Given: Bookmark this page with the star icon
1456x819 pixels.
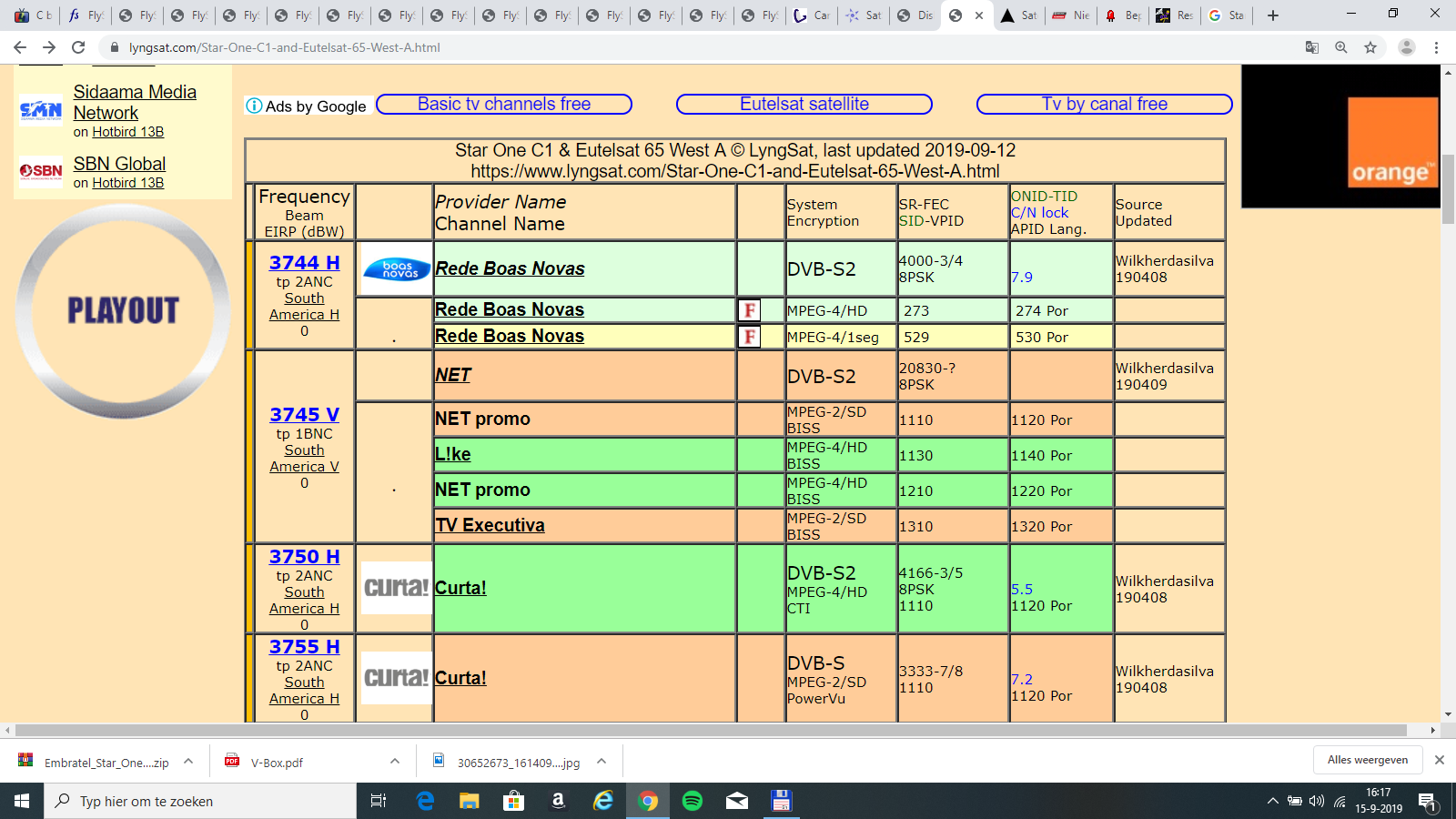Looking at the screenshot, I should pyautogui.click(x=1370, y=47).
